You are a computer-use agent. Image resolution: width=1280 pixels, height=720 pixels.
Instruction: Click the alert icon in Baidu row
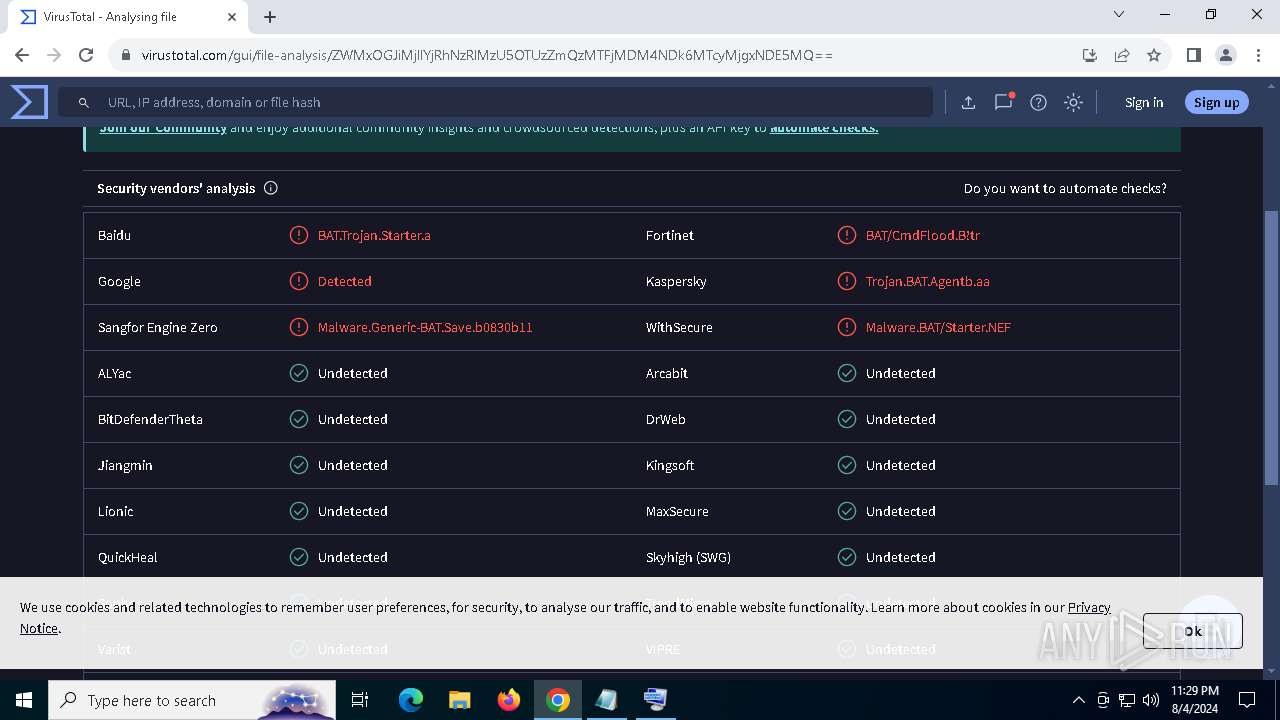tap(298, 235)
